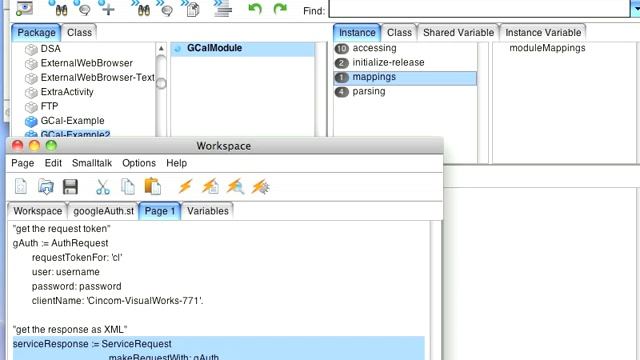This screenshot has height=360, width=640.
Task: Click the Inspect It lightning magnifier icon
Action: (236, 187)
